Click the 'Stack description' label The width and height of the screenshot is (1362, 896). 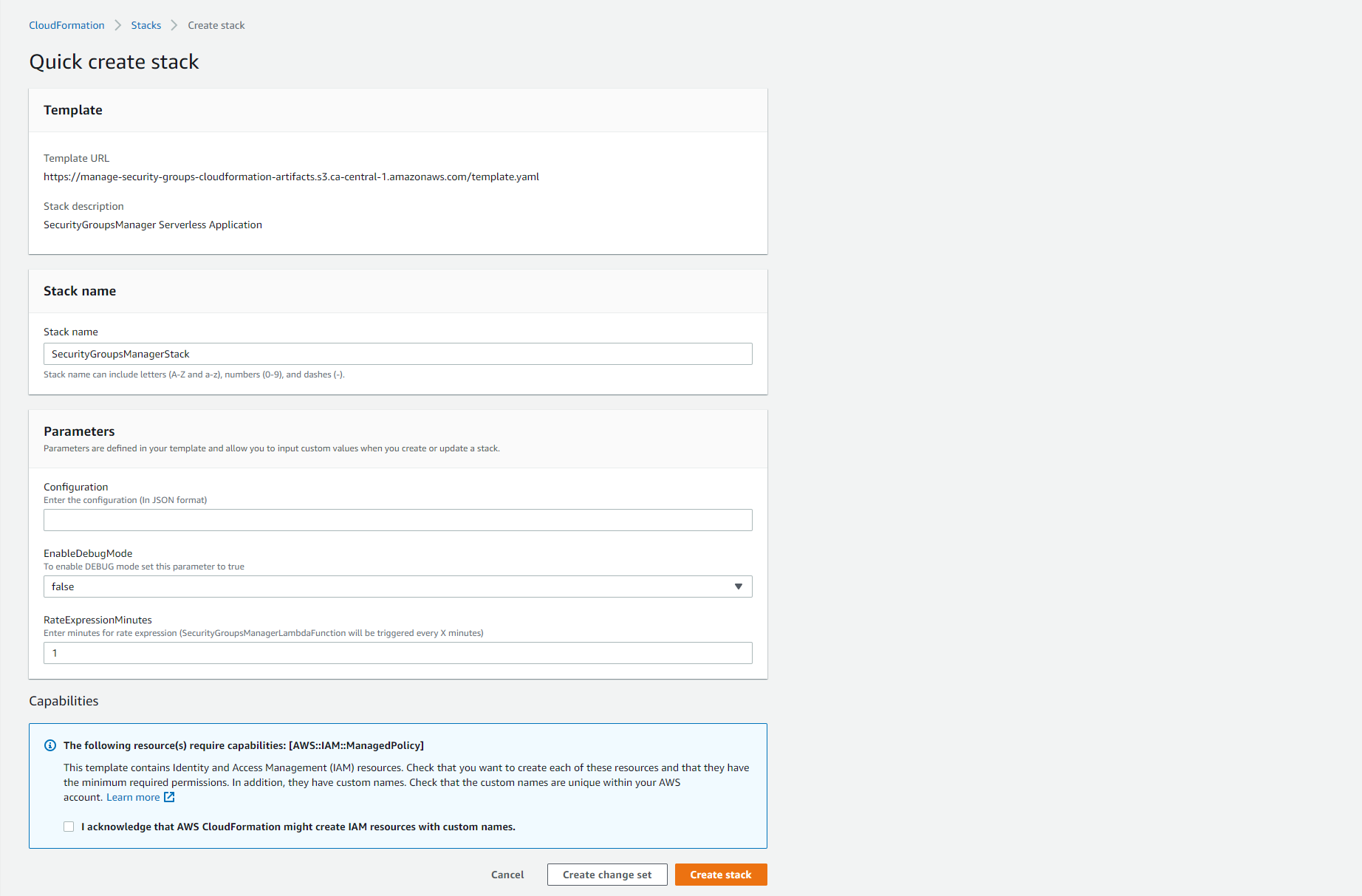(83, 206)
